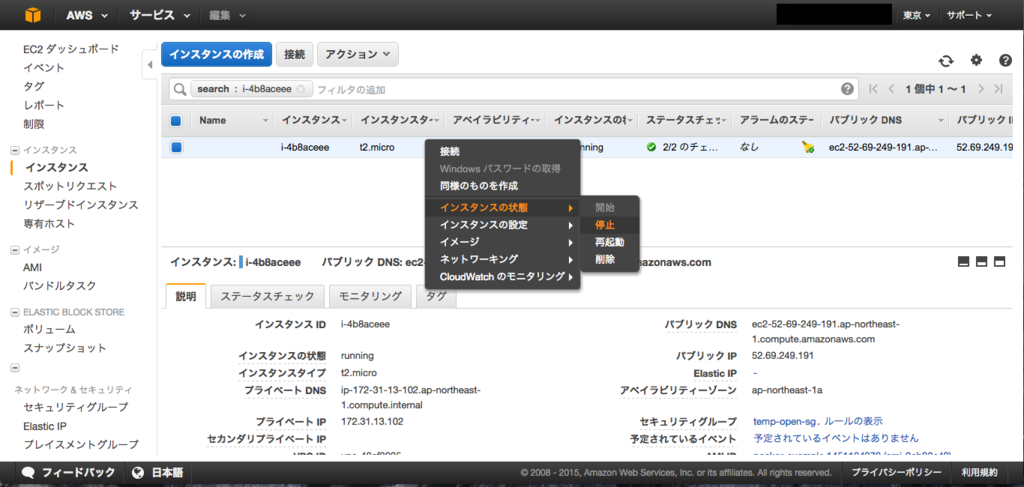Open the settings gear icon

(x=976, y=60)
